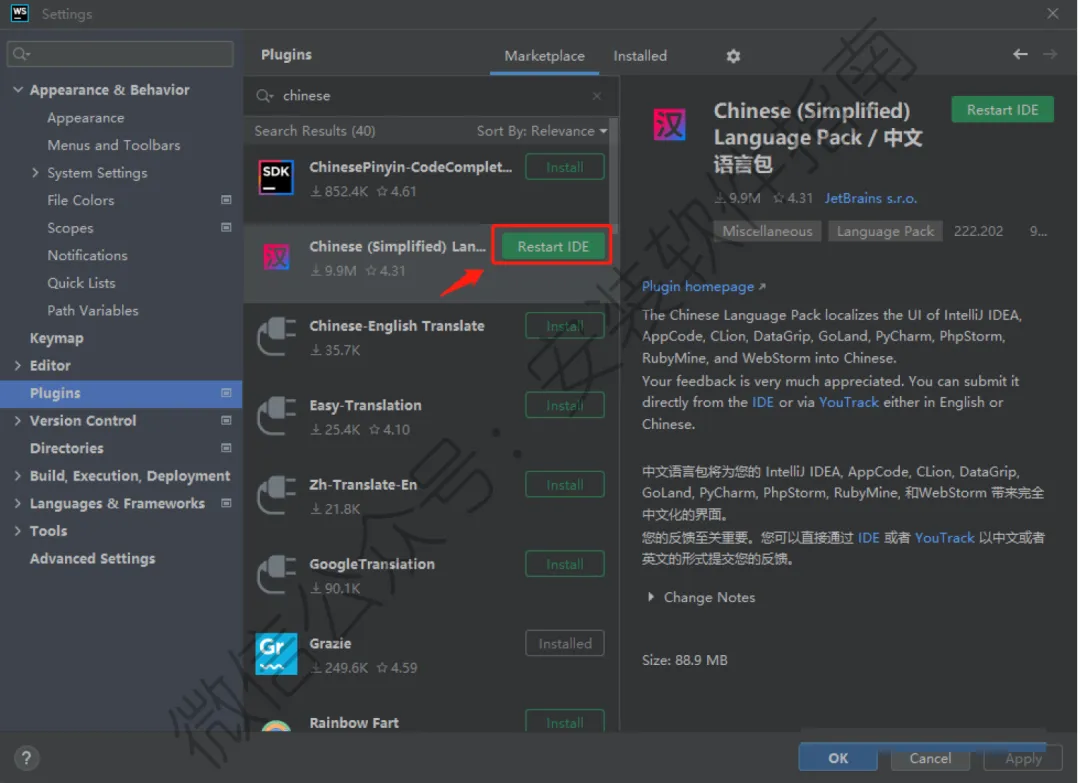
Task: Open the Keymap settings page
Action: (x=56, y=338)
